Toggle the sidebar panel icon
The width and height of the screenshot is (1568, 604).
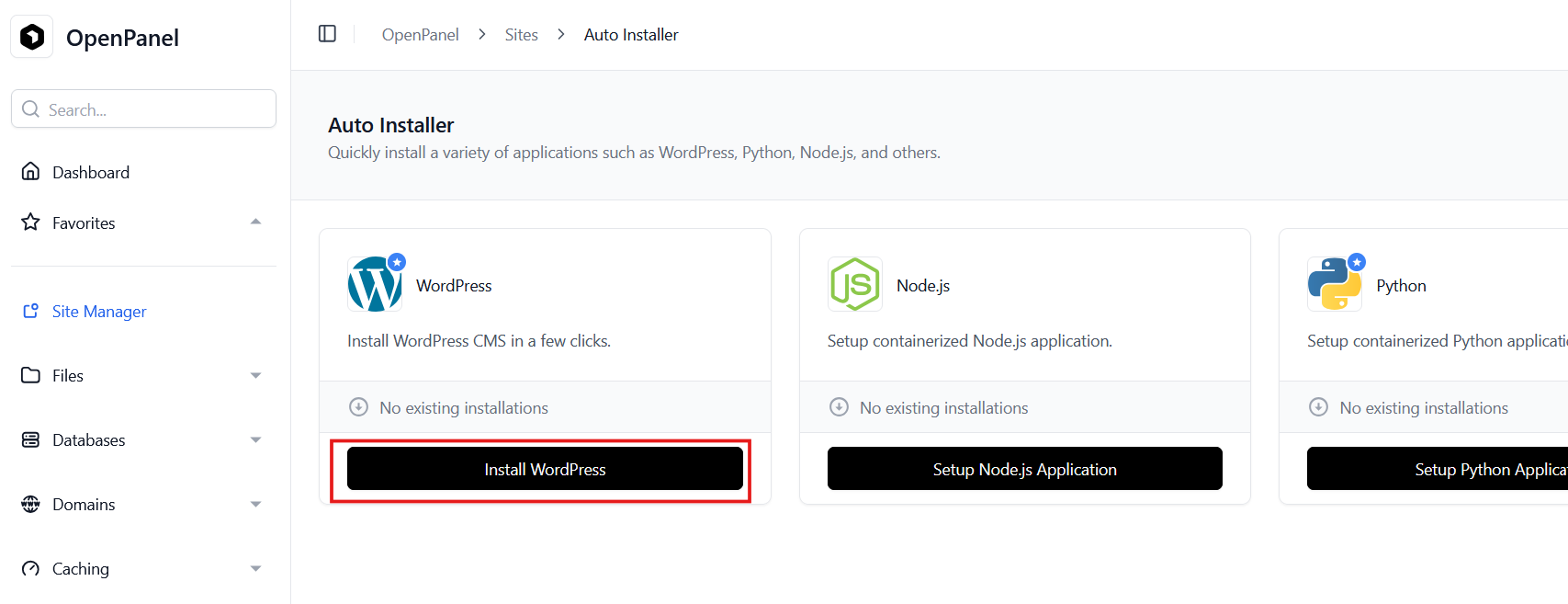point(327,34)
